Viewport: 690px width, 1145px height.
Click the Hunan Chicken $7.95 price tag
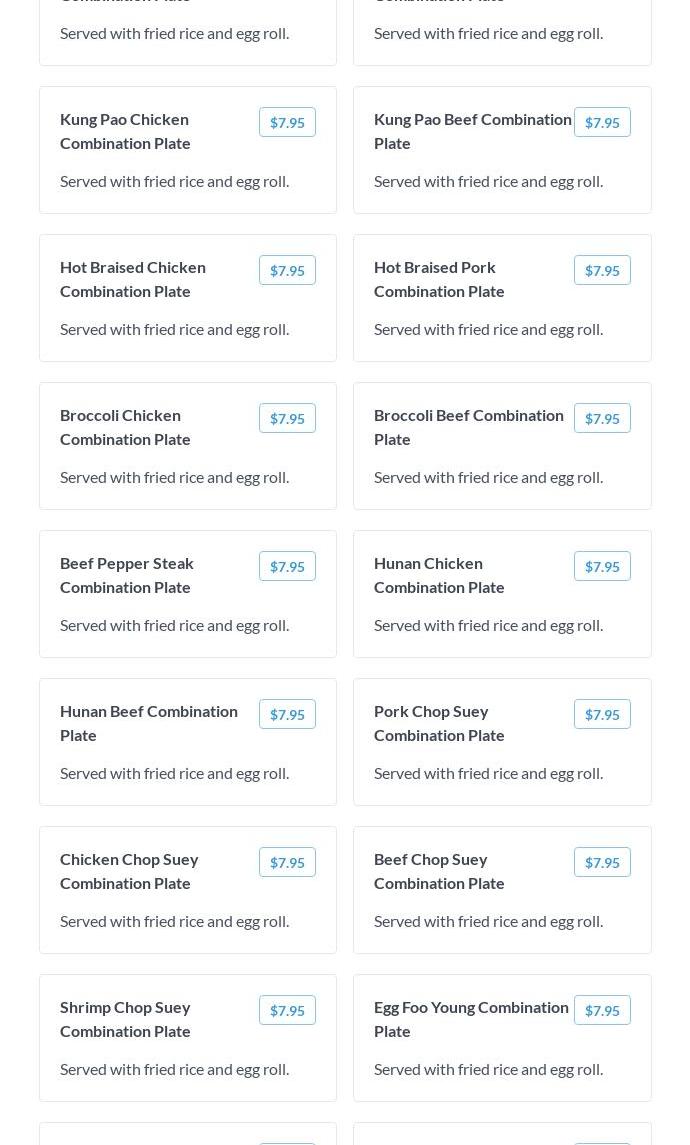[x=602, y=566]
